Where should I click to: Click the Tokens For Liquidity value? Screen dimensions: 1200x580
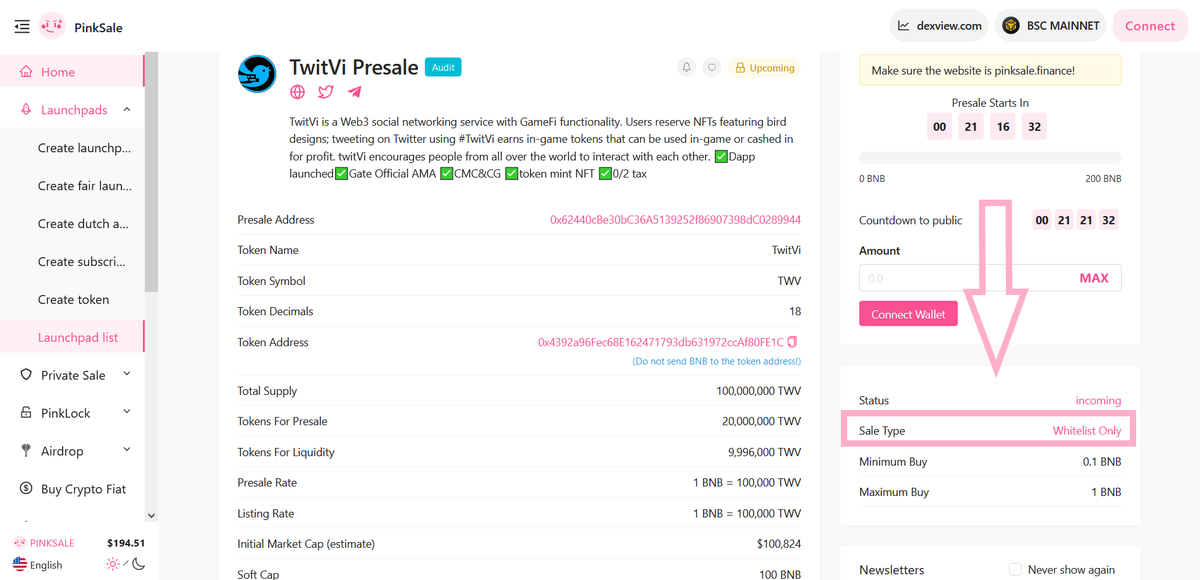[764, 452]
